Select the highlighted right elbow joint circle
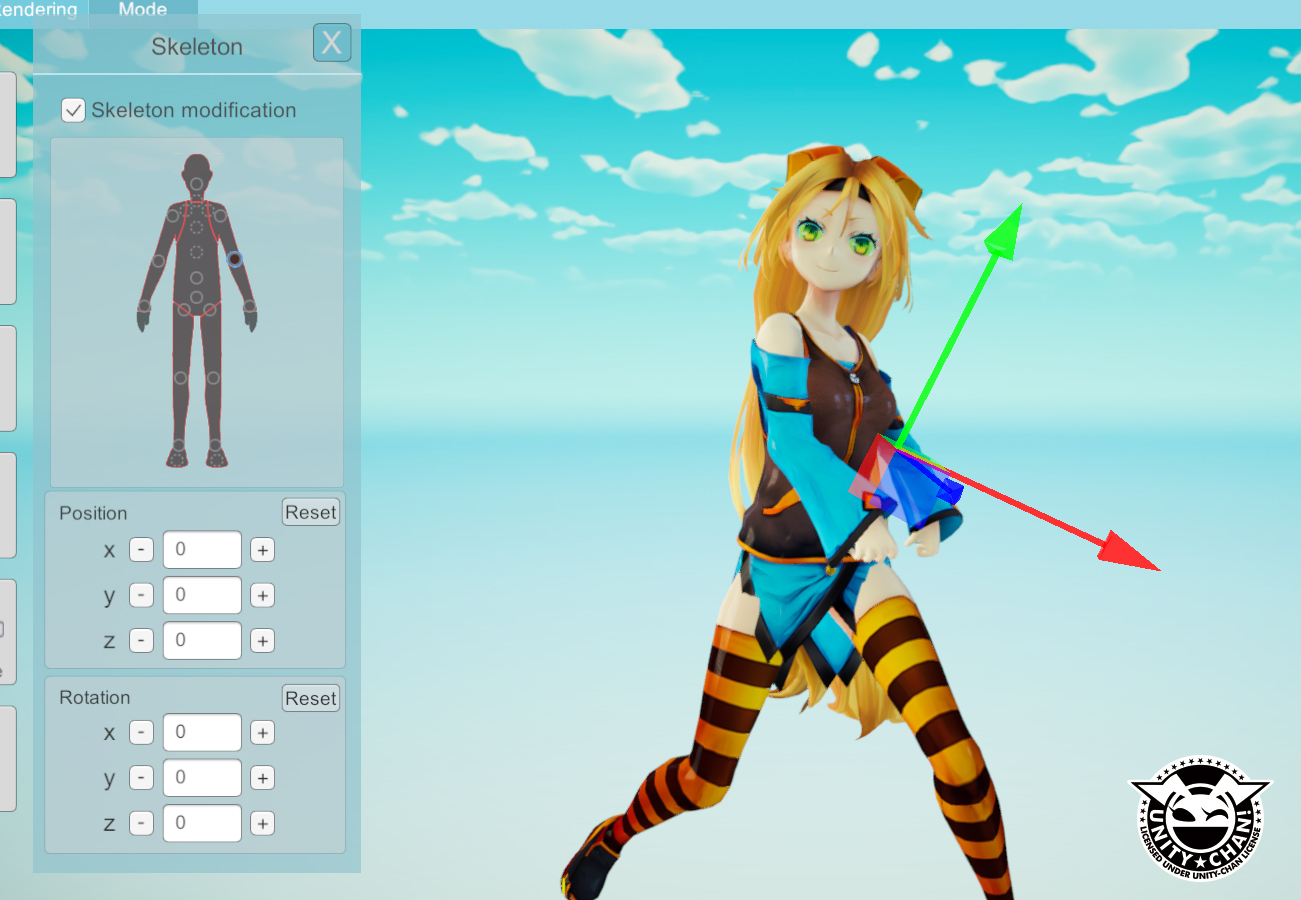This screenshot has height=900, width=1301. pos(234,259)
